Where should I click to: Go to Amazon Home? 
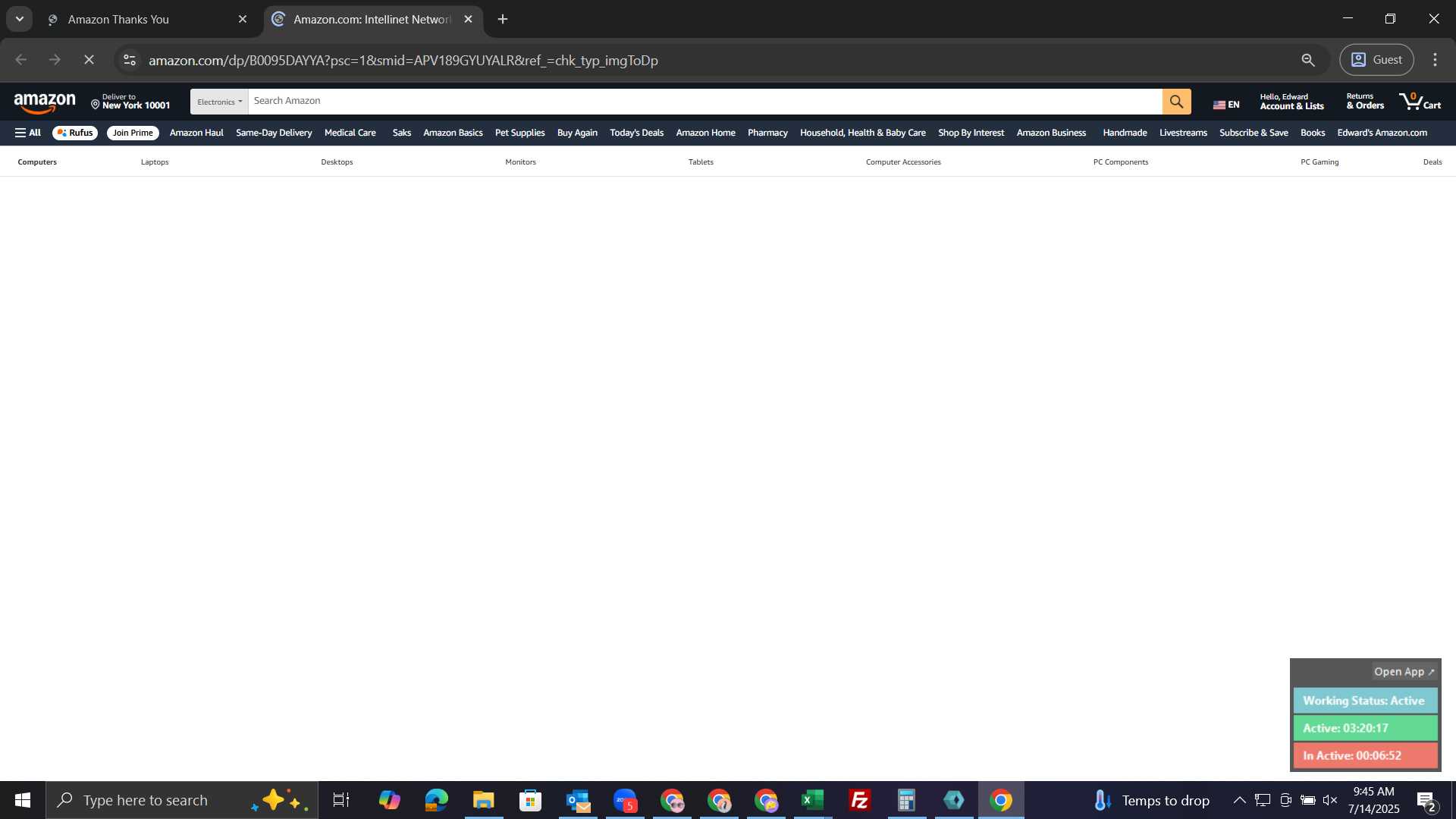point(705,133)
